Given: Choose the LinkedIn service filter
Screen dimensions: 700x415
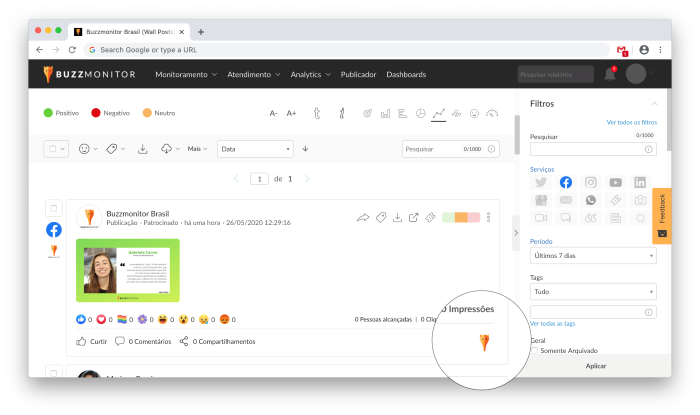Looking at the screenshot, I should tap(640, 182).
